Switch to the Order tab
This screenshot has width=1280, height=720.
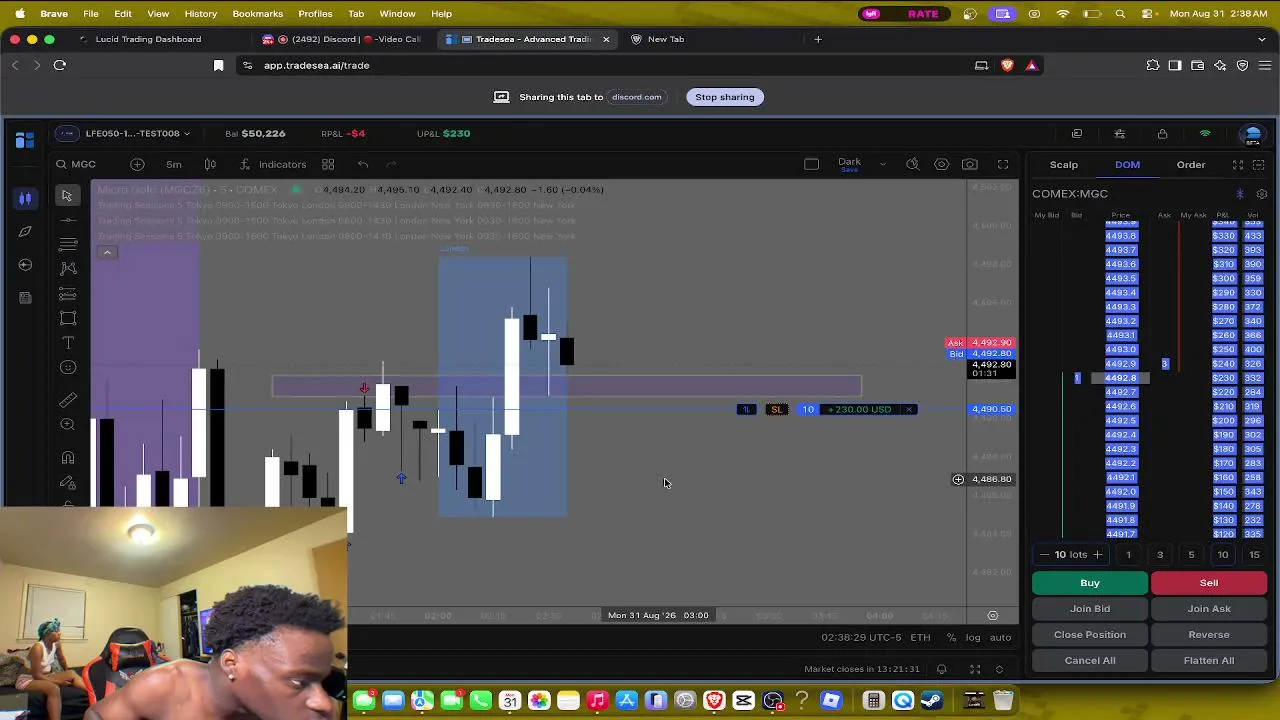[x=1191, y=164]
